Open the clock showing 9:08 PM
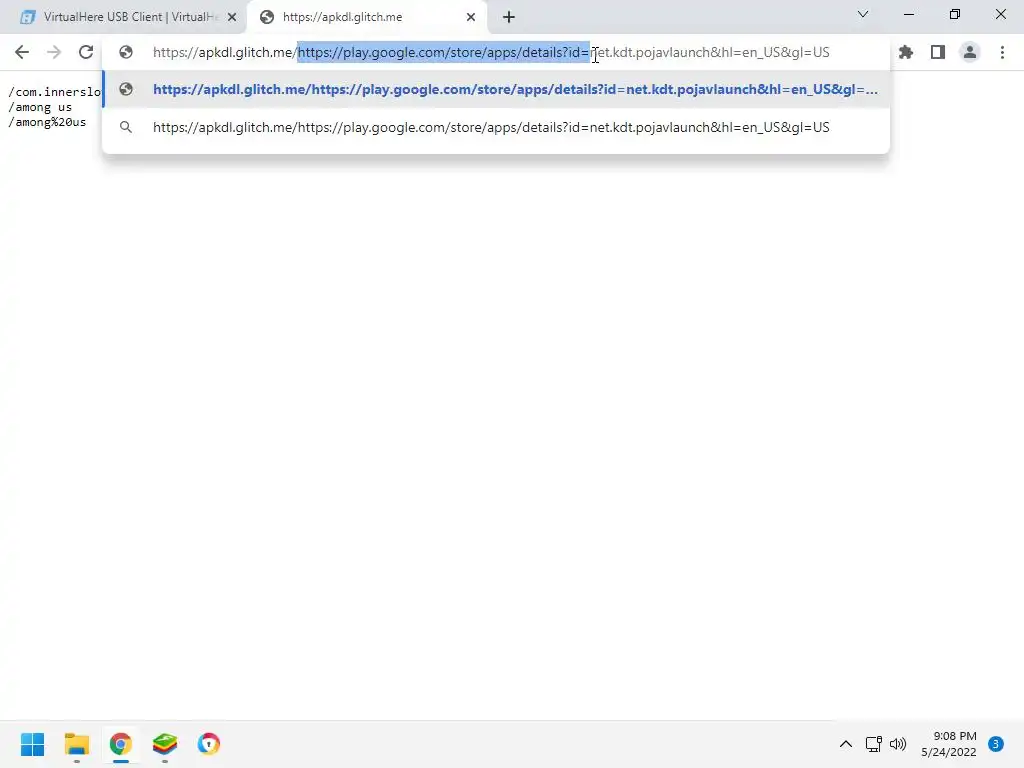Image resolution: width=1024 pixels, height=768 pixels. pos(949,744)
